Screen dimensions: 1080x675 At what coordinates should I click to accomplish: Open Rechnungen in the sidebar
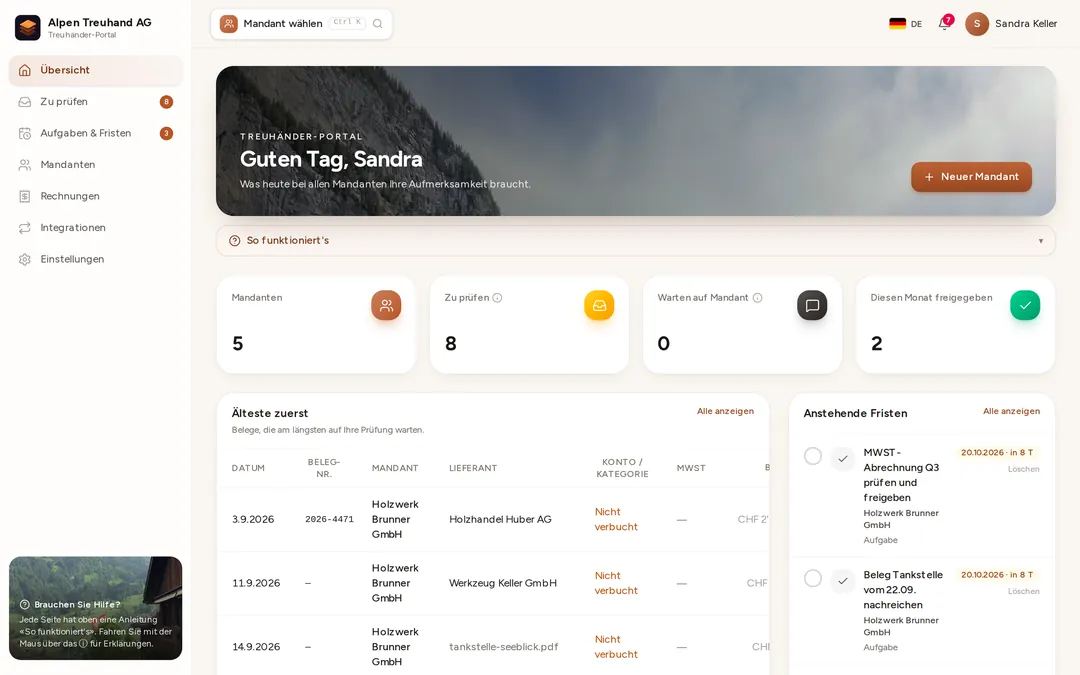[x=96, y=196]
